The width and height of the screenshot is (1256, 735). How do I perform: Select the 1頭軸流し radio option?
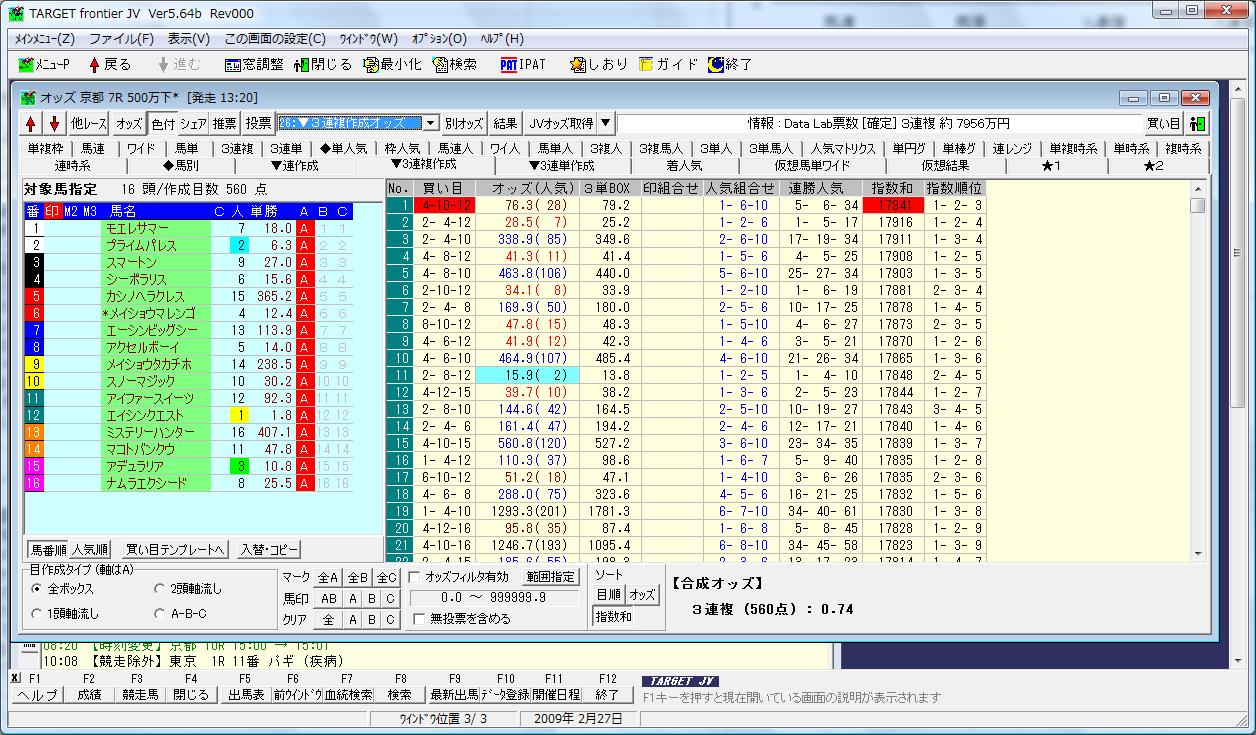point(37,613)
